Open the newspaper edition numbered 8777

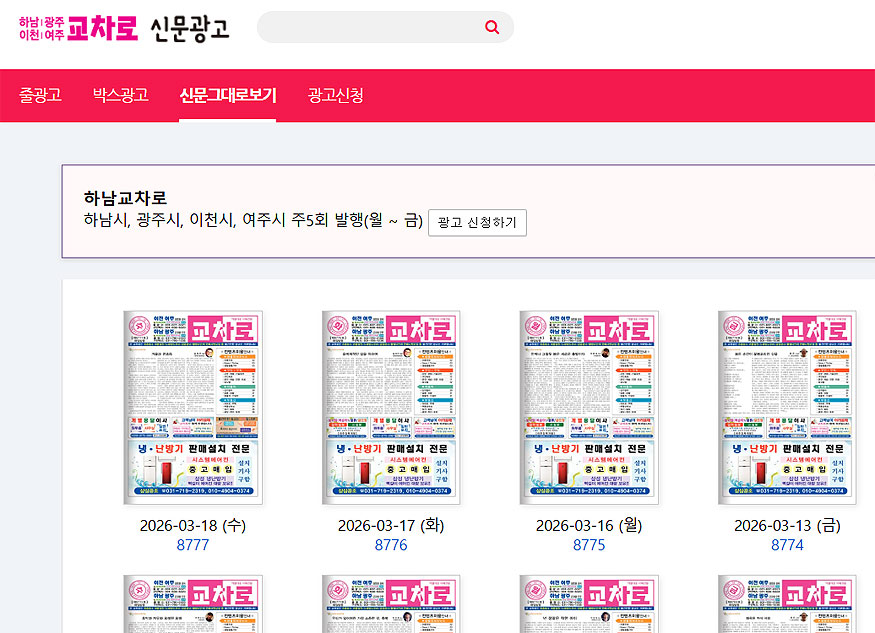point(192,545)
